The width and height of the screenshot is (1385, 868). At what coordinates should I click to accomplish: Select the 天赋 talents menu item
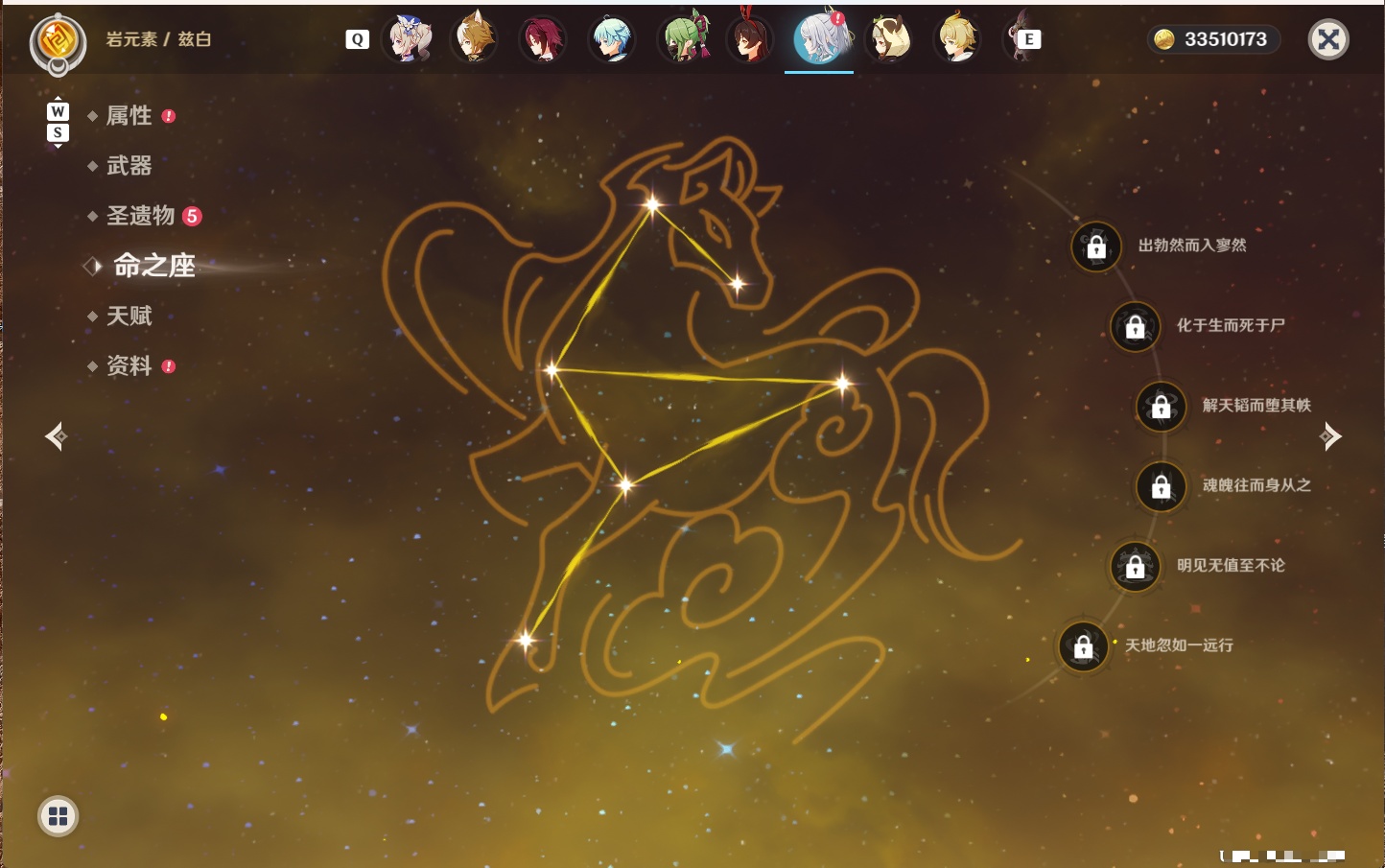point(129,316)
